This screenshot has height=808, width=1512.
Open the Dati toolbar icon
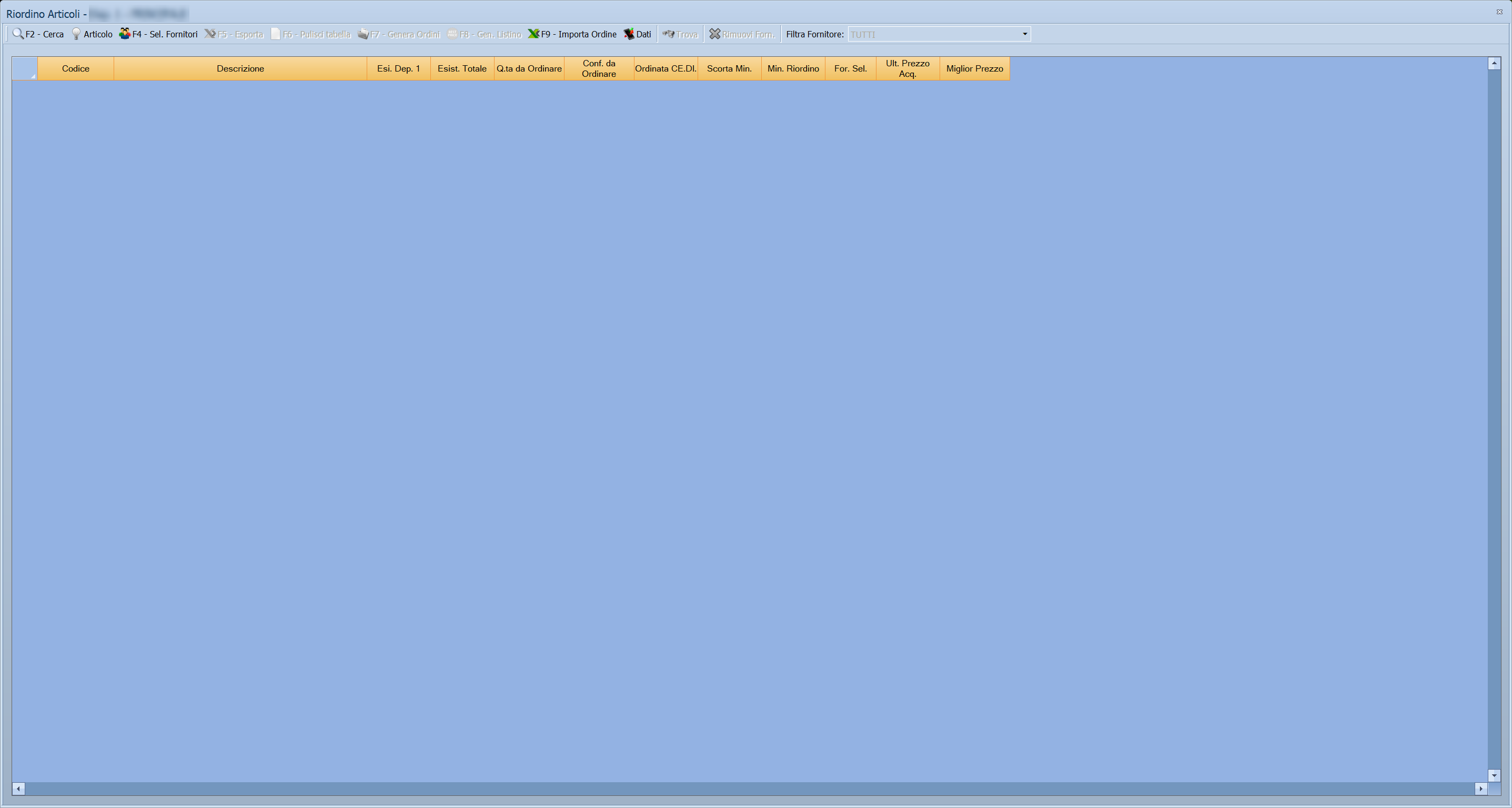pyautogui.click(x=629, y=34)
